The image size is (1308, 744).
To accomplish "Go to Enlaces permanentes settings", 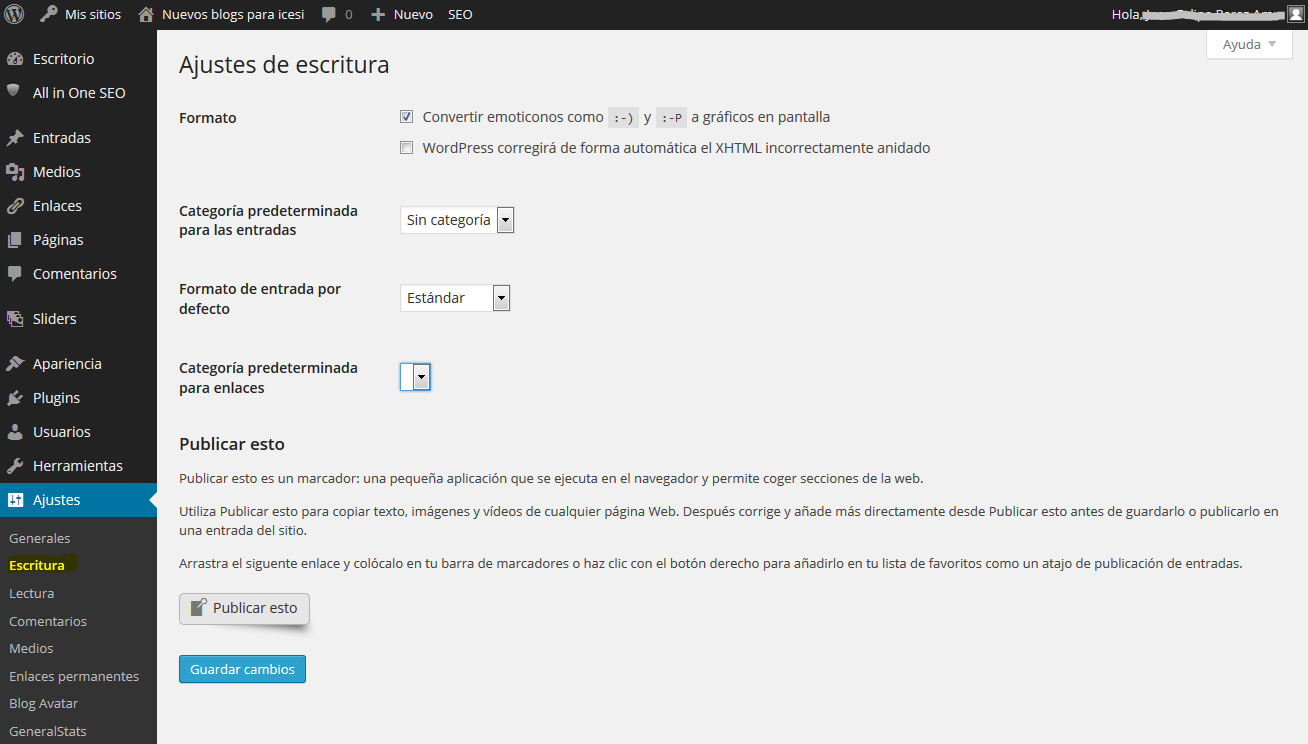I will [x=74, y=676].
